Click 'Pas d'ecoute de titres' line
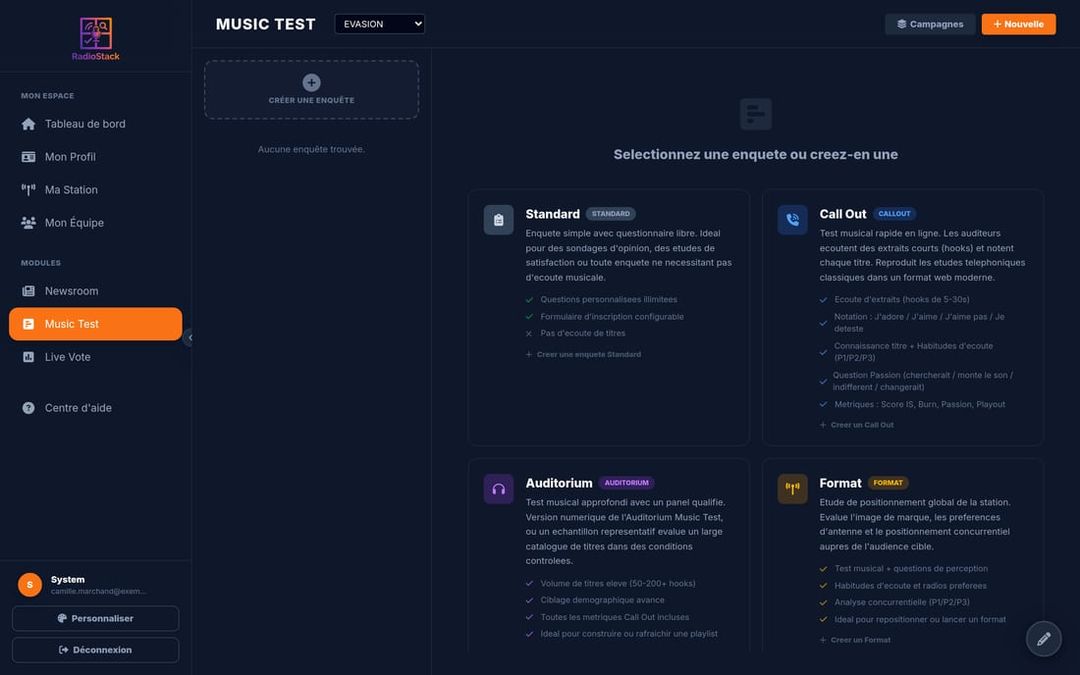The width and height of the screenshot is (1080, 675). pyautogui.click(x=583, y=333)
